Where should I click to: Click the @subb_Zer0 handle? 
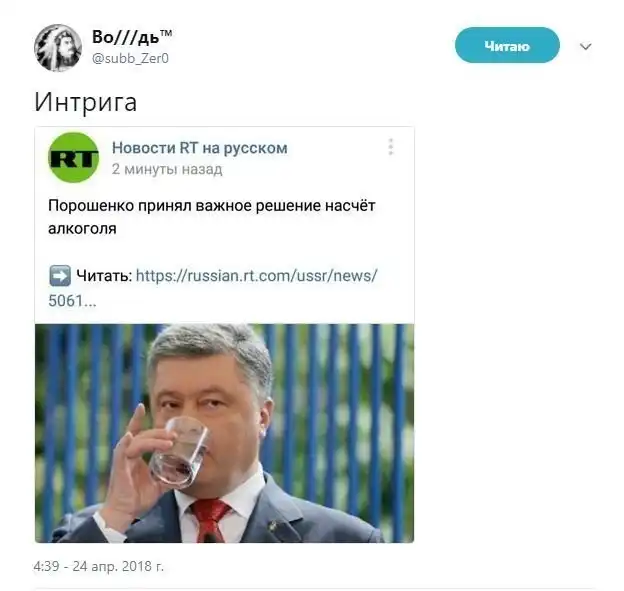(130, 59)
